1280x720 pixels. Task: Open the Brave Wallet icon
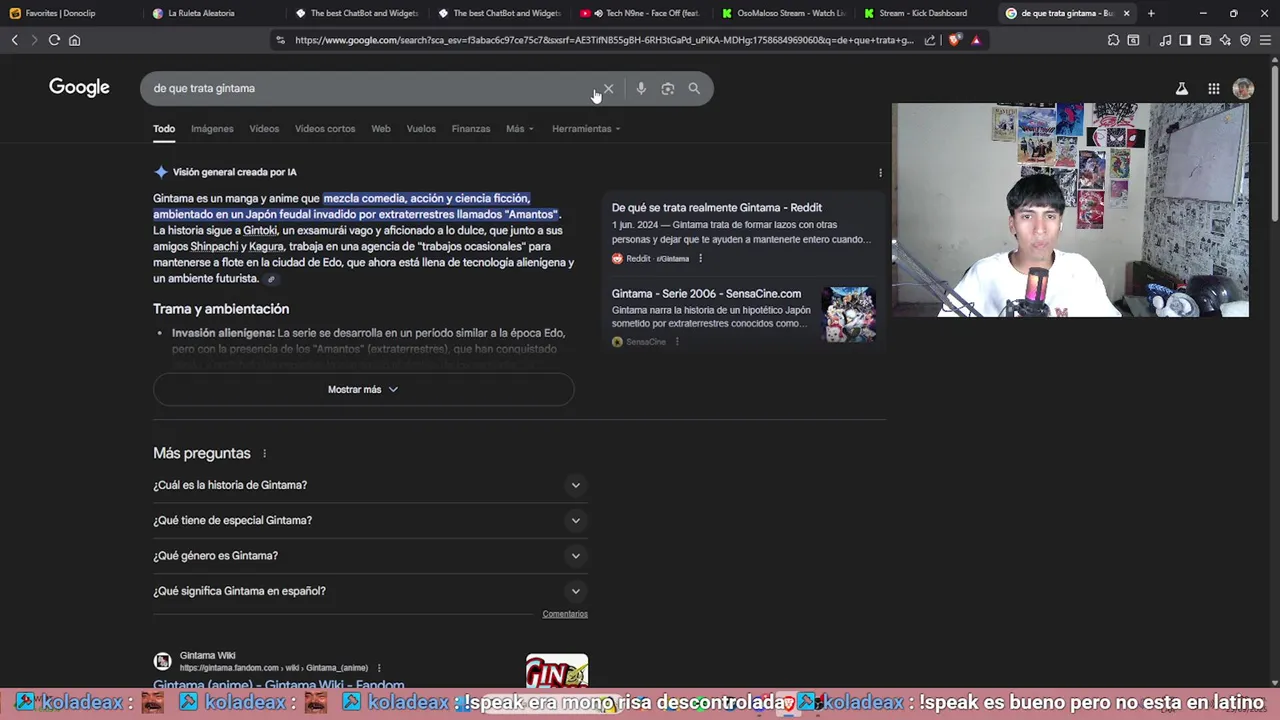[1205, 40]
